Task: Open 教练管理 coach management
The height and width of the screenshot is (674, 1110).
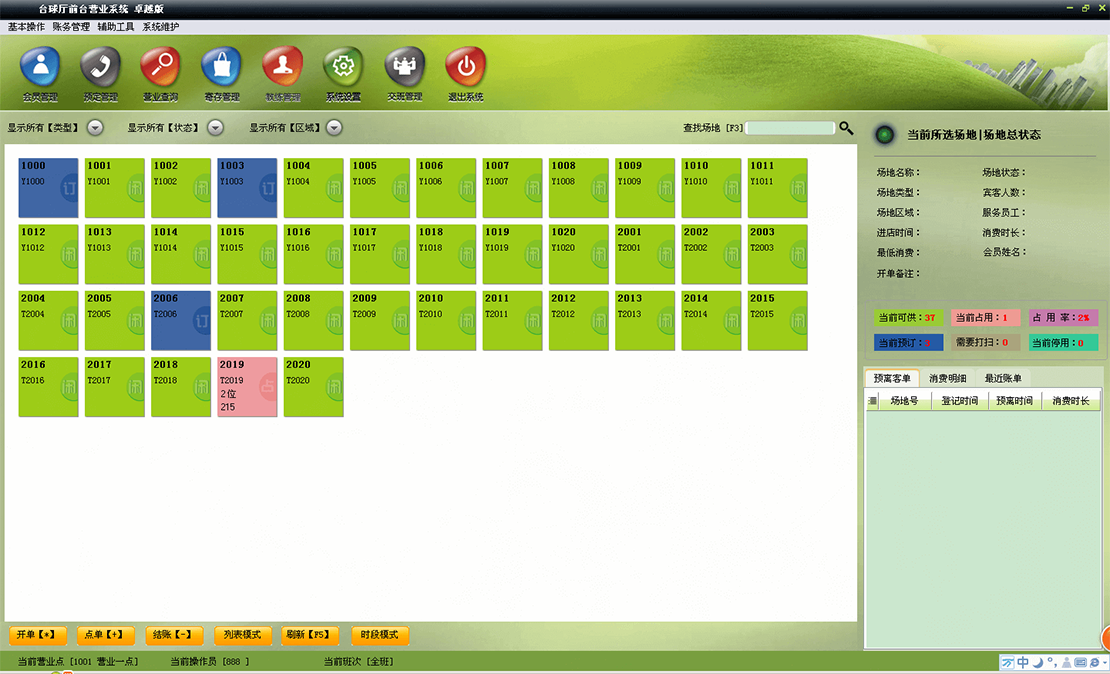Action: 282,74
